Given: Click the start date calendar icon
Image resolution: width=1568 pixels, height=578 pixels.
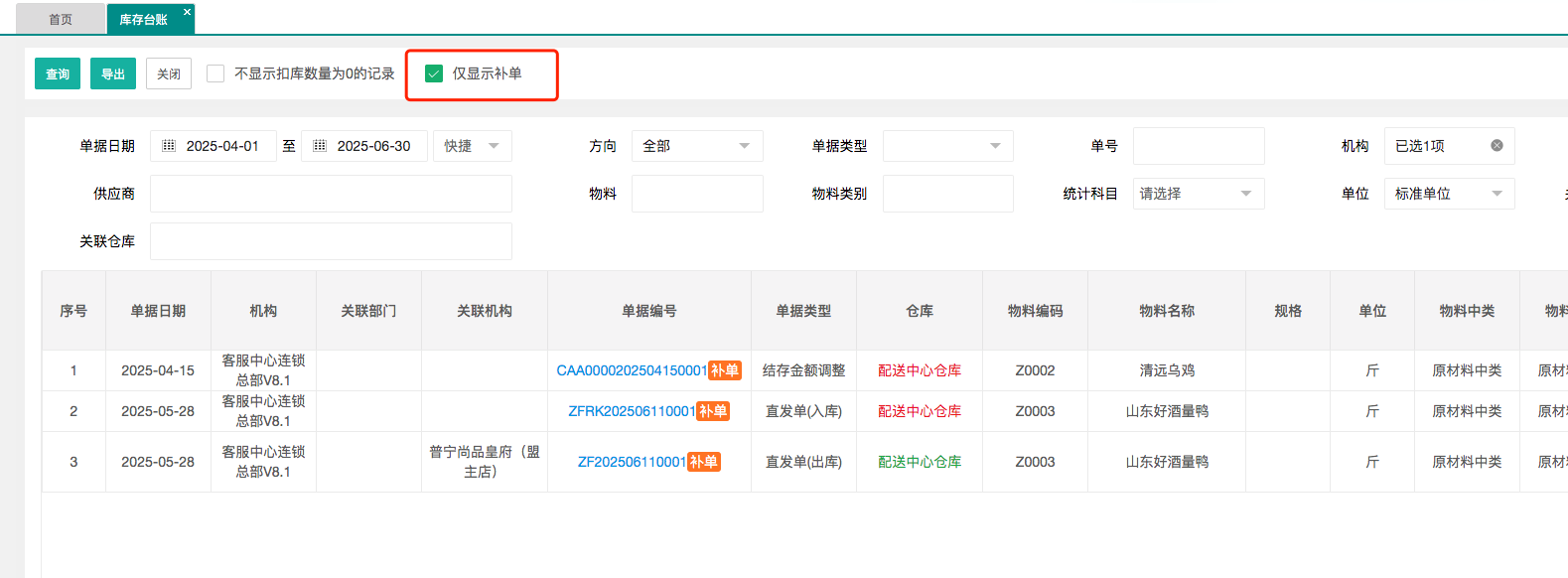Looking at the screenshot, I should click(x=169, y=146).
